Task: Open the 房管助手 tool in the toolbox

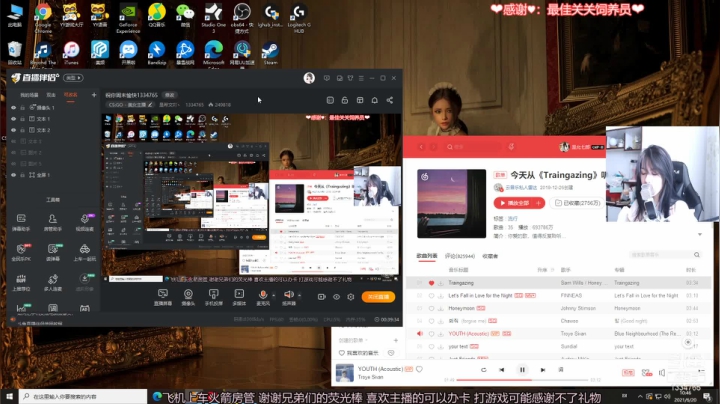Action: [53, 222]
